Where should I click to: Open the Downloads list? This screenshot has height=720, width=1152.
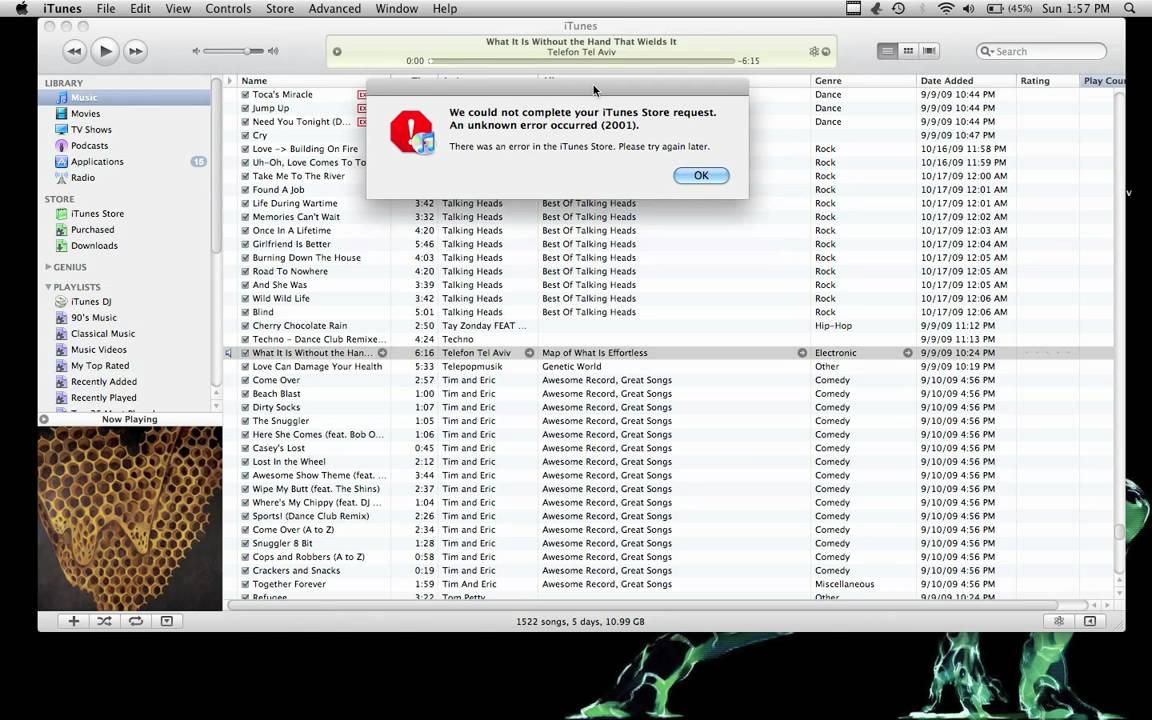coord(94,246)
